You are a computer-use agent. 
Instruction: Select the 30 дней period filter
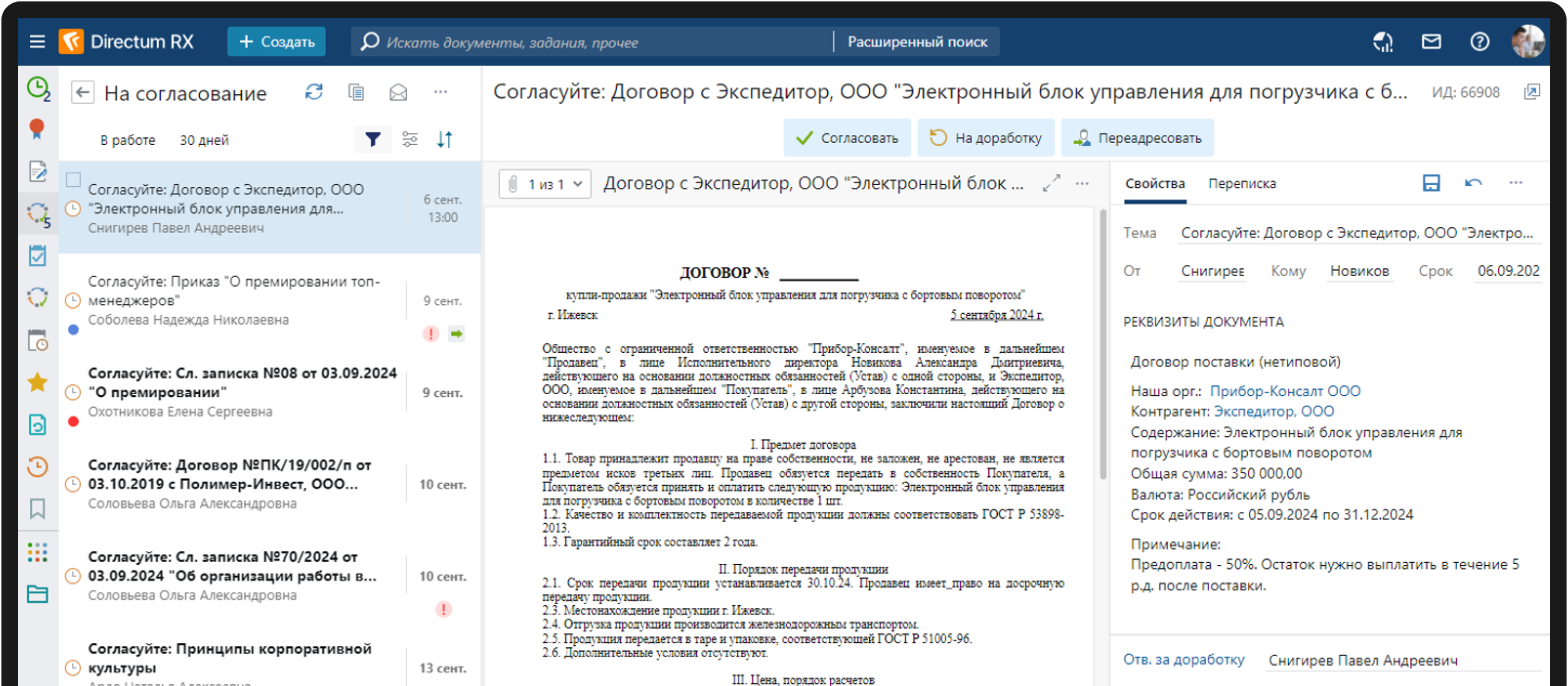(204, 140)
